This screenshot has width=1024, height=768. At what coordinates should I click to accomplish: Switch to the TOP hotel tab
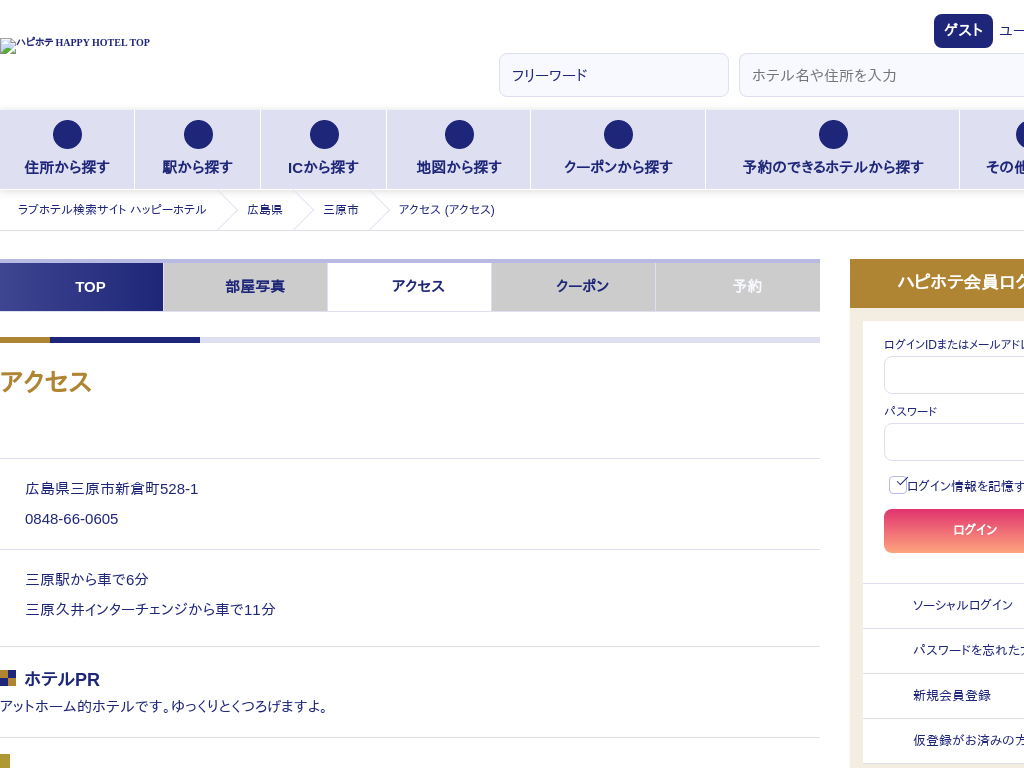click(82, 287)
